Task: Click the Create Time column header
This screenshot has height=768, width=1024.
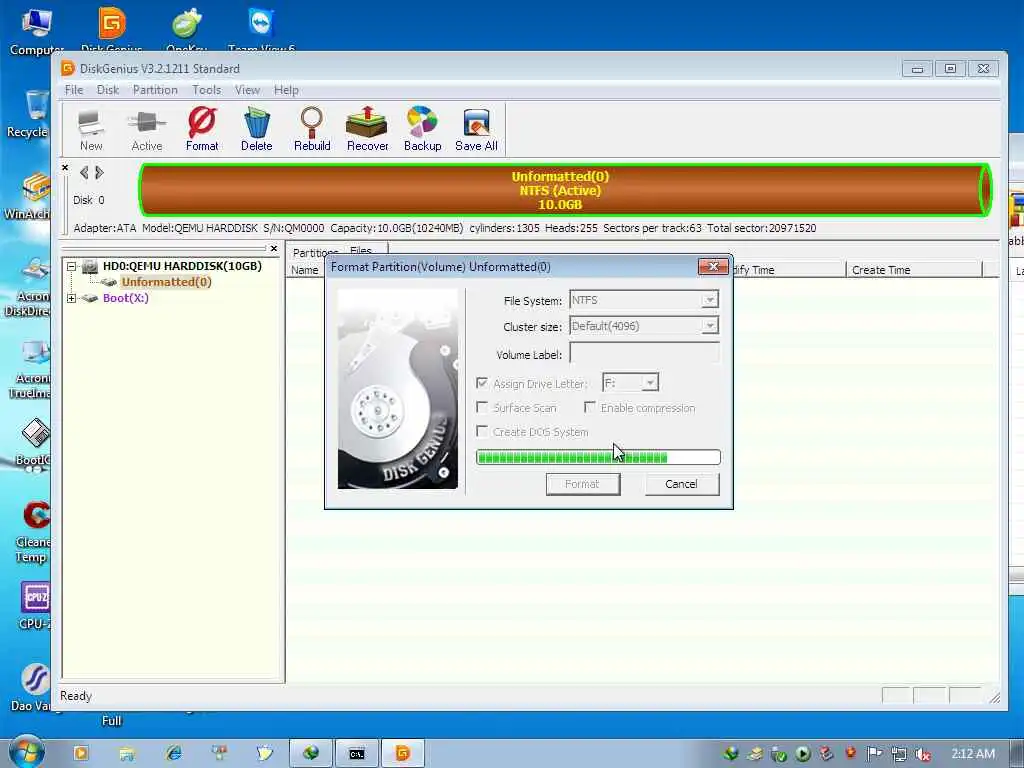Action: coord(914,270)
